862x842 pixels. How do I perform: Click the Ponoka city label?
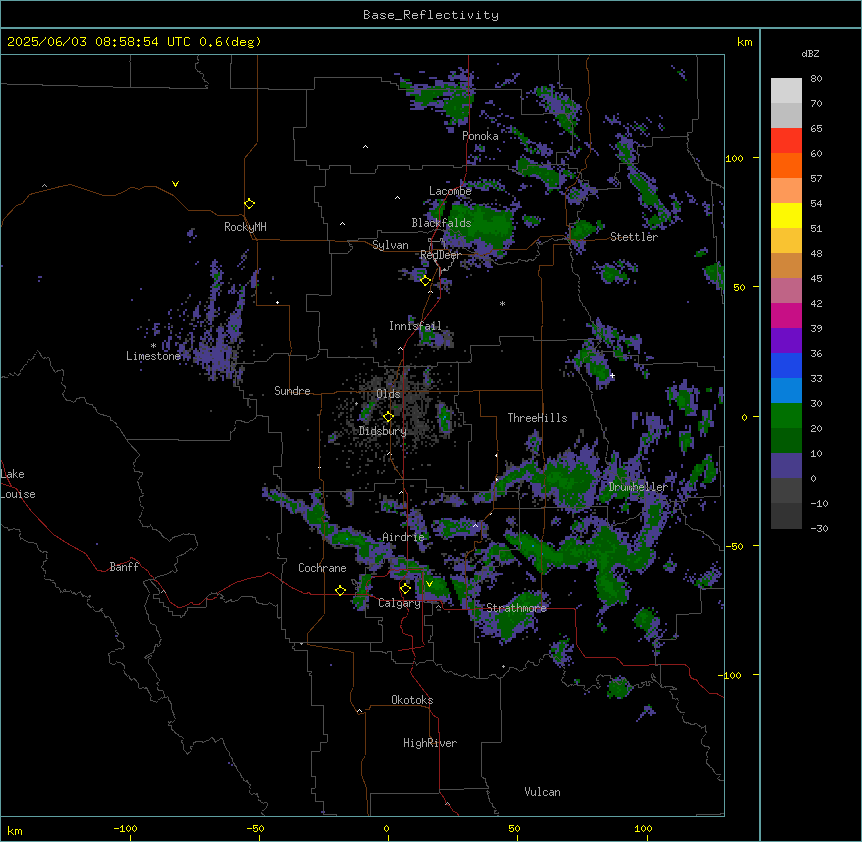pos(480,136)
